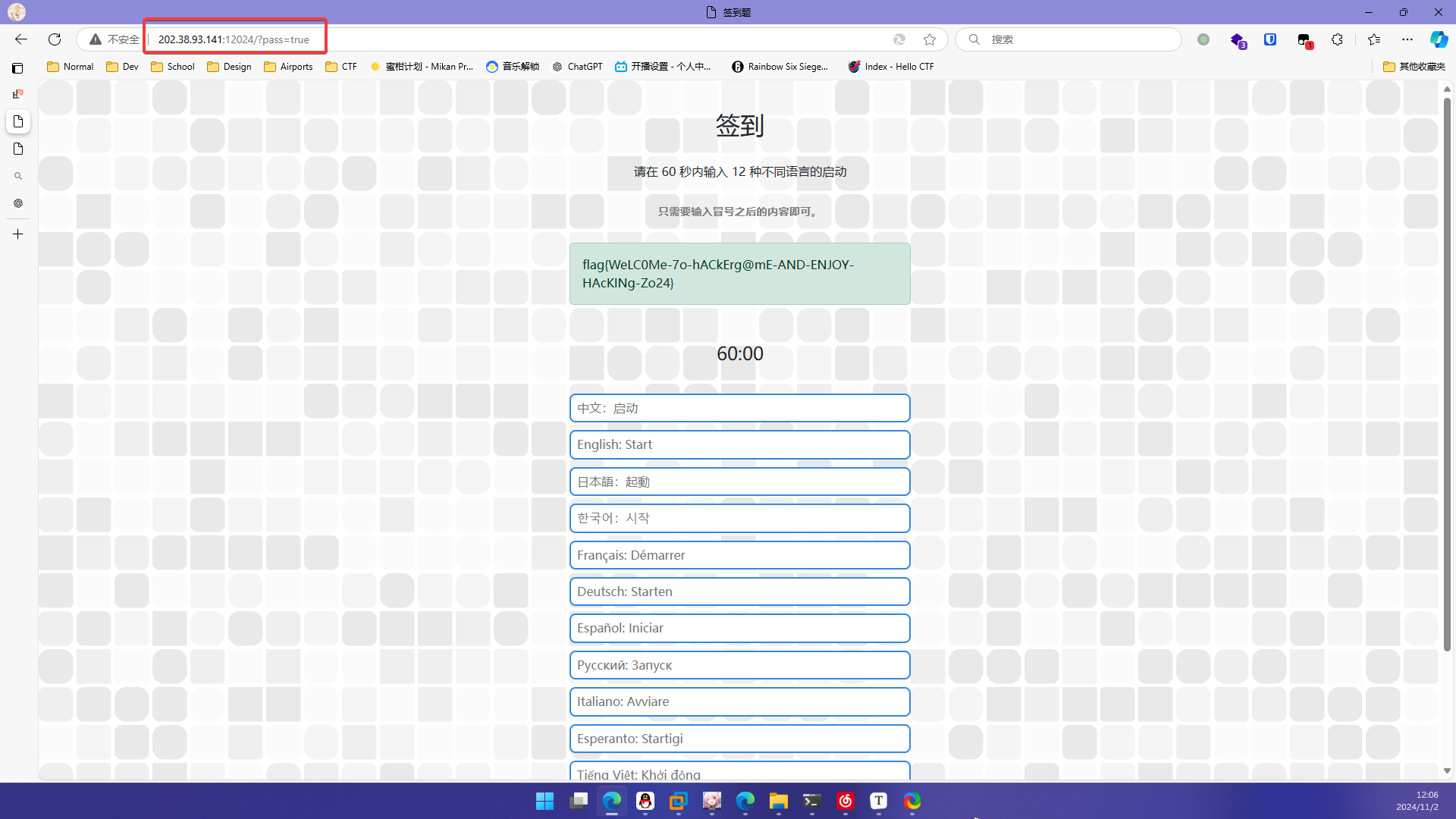The height and width of the screenshot is (819, 1456).
Task: Open Windows Start menu on taskbar
Action: [544, 801]
